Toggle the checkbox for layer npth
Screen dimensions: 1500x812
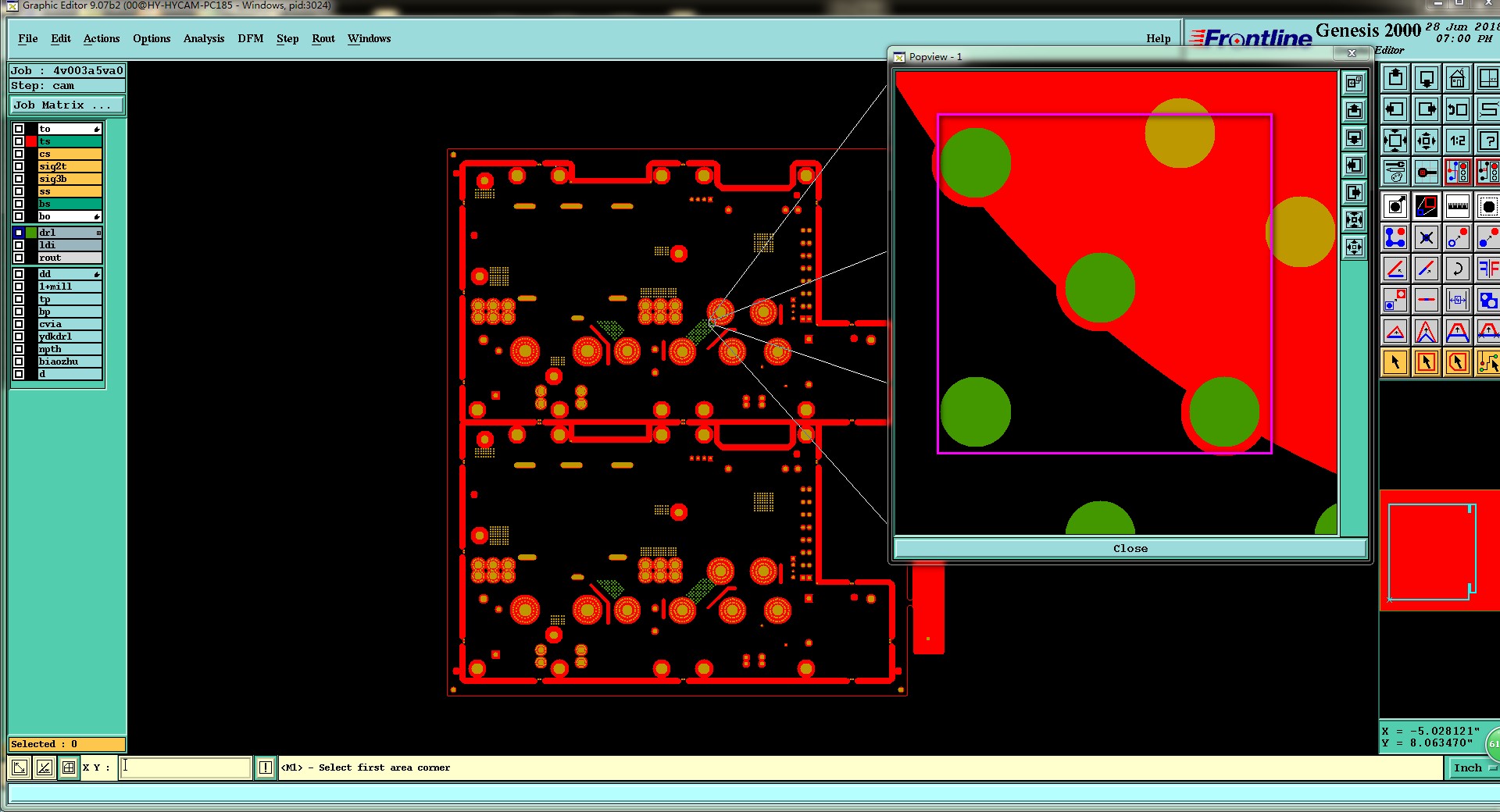click(x=19, y=349)
